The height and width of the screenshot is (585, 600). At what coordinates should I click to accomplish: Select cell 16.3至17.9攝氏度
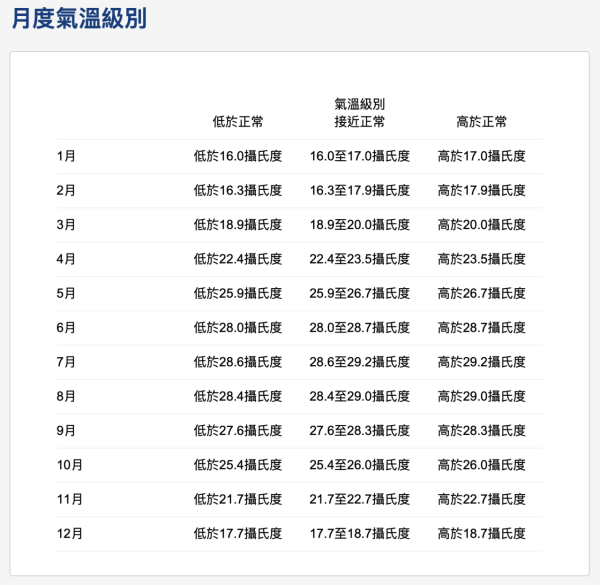pos(360,191)
